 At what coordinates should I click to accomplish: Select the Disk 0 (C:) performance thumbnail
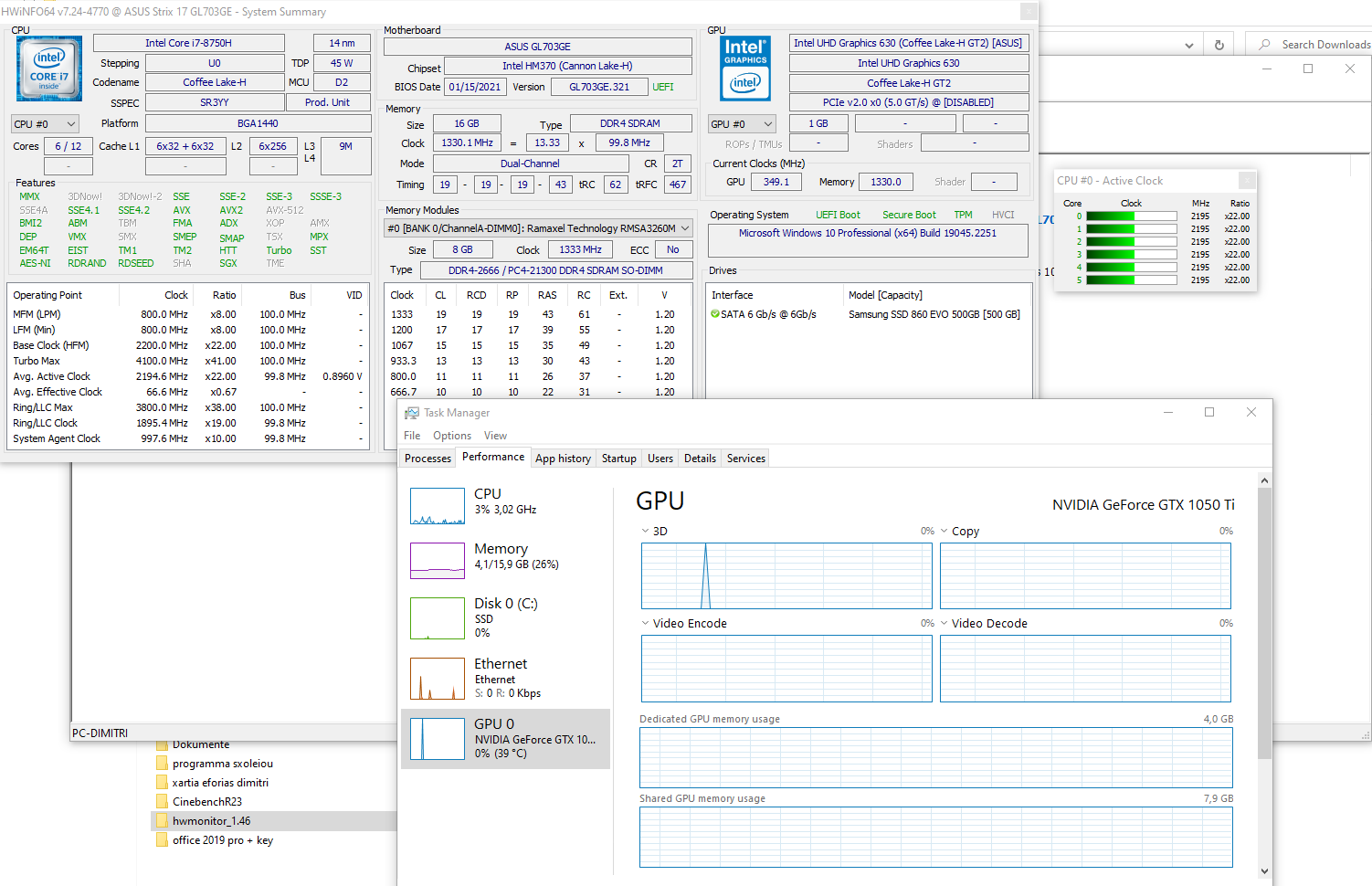pos(438,618)
